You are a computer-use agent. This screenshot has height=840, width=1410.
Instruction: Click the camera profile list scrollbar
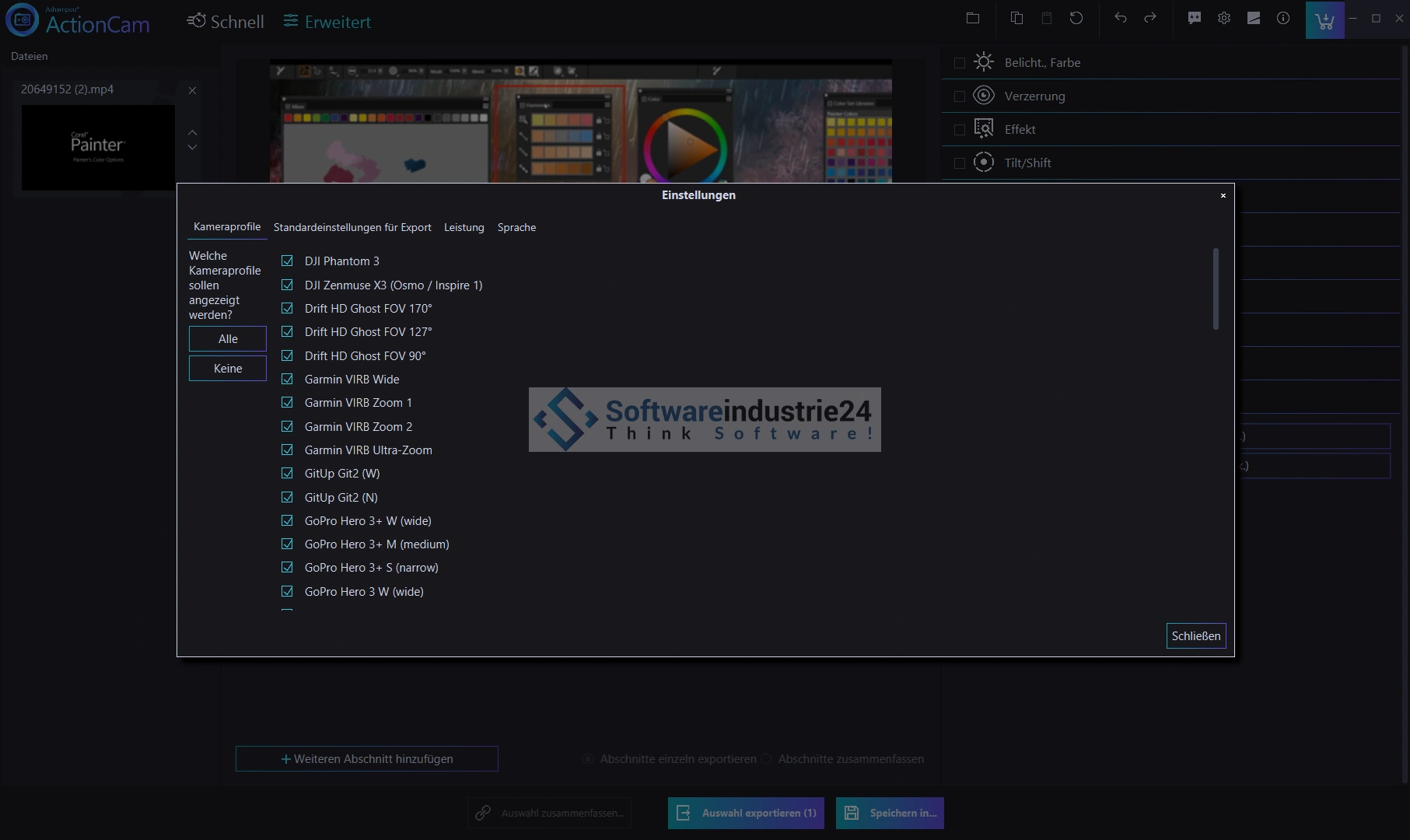1216,289
